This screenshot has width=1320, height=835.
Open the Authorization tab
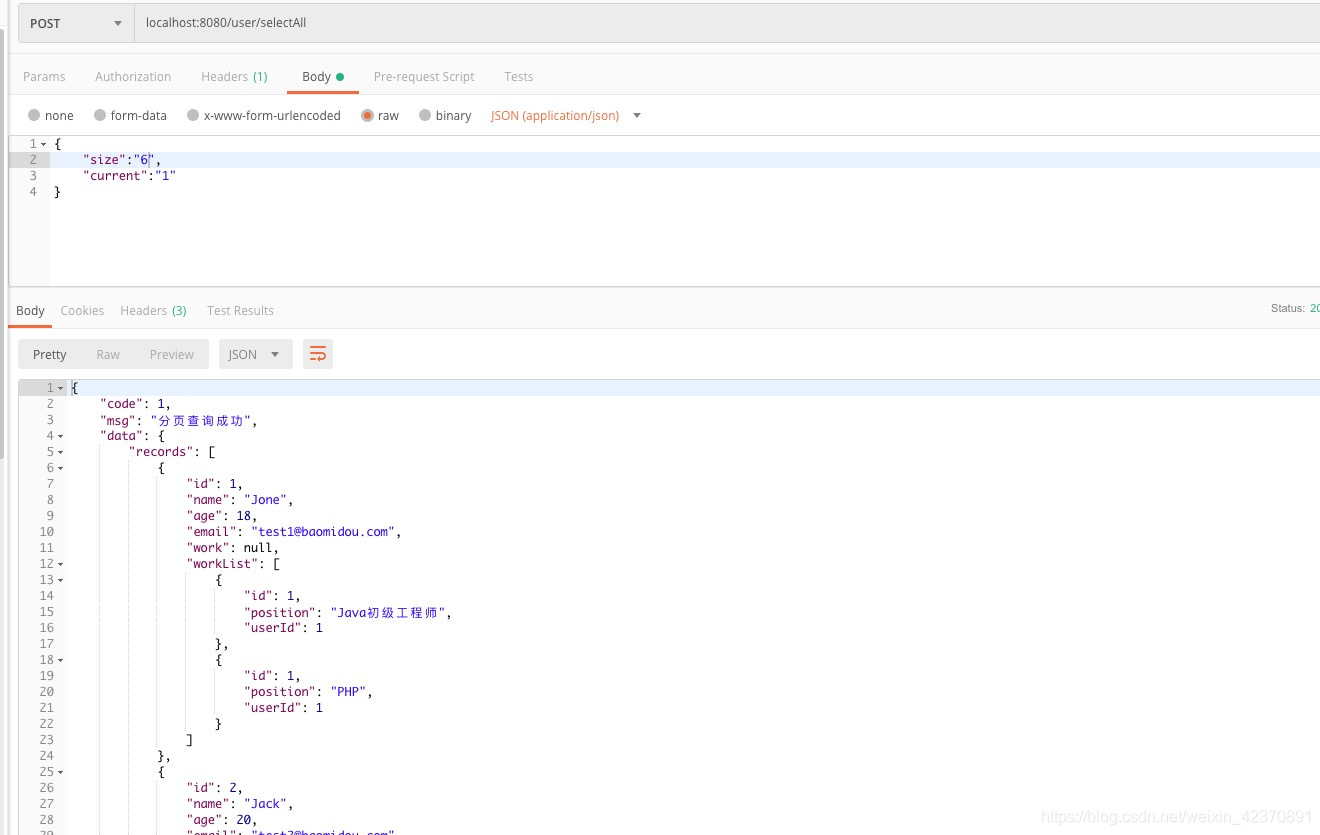[133, 77]
